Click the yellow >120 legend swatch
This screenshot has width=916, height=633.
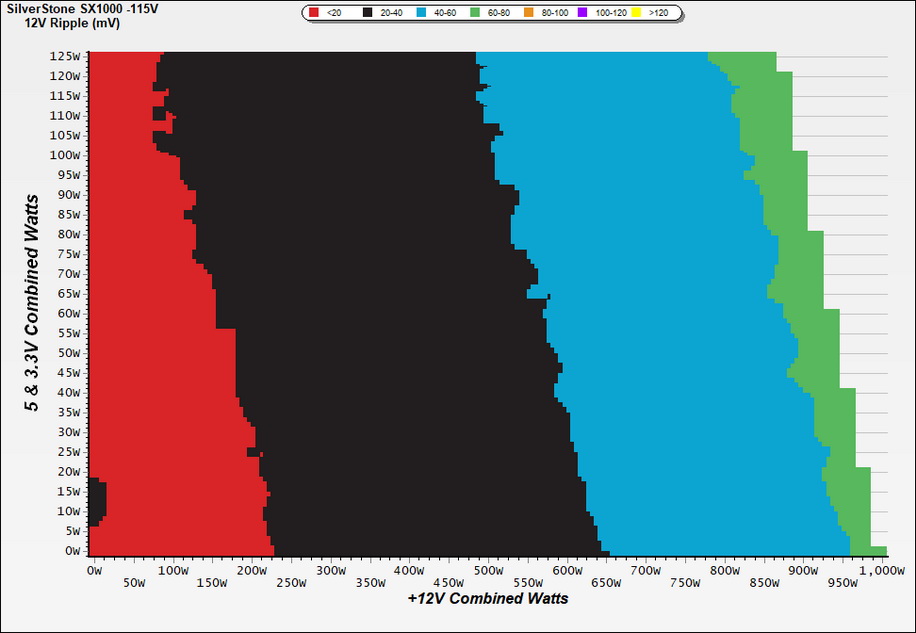(636, 12)
